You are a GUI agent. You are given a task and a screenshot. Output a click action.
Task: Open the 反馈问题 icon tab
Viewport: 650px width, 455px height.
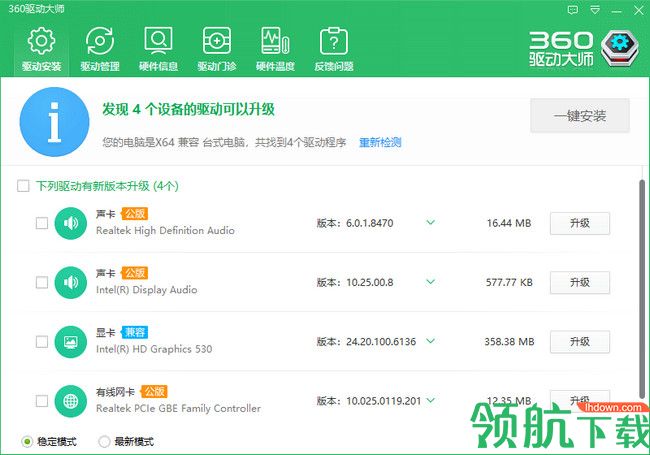pos(334,49)
